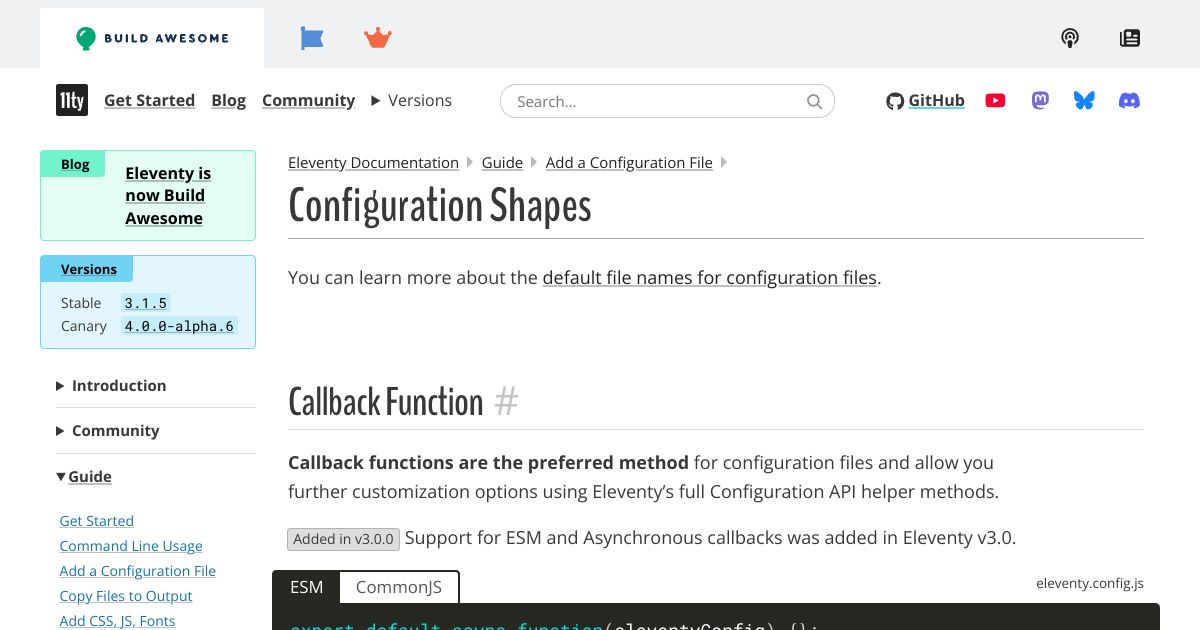Join Discord using the Discord icon
Image resolution: width=1200 pixels, height=630 pixels.
[1129, 100]
